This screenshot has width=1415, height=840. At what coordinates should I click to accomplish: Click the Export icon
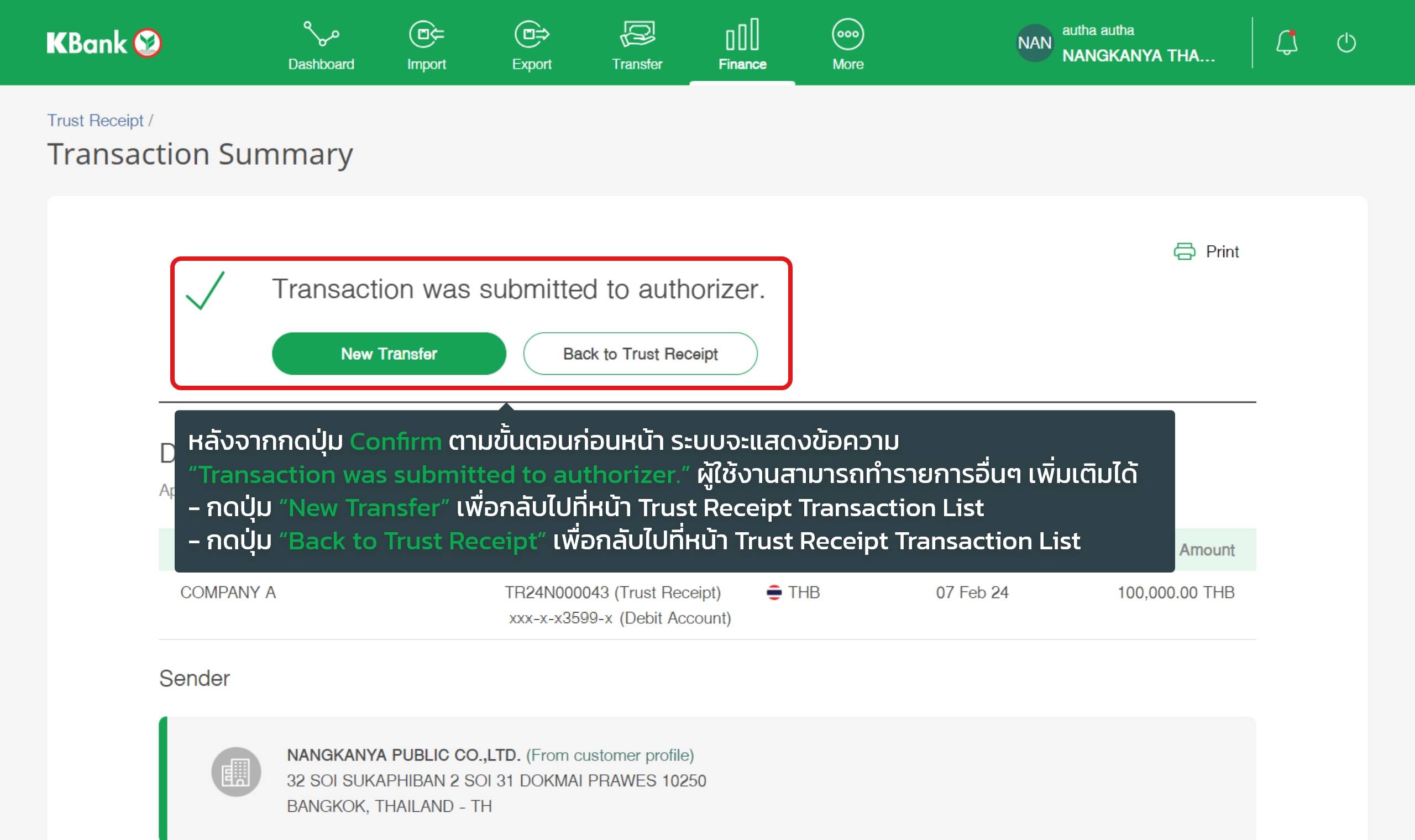click(532, 34)
